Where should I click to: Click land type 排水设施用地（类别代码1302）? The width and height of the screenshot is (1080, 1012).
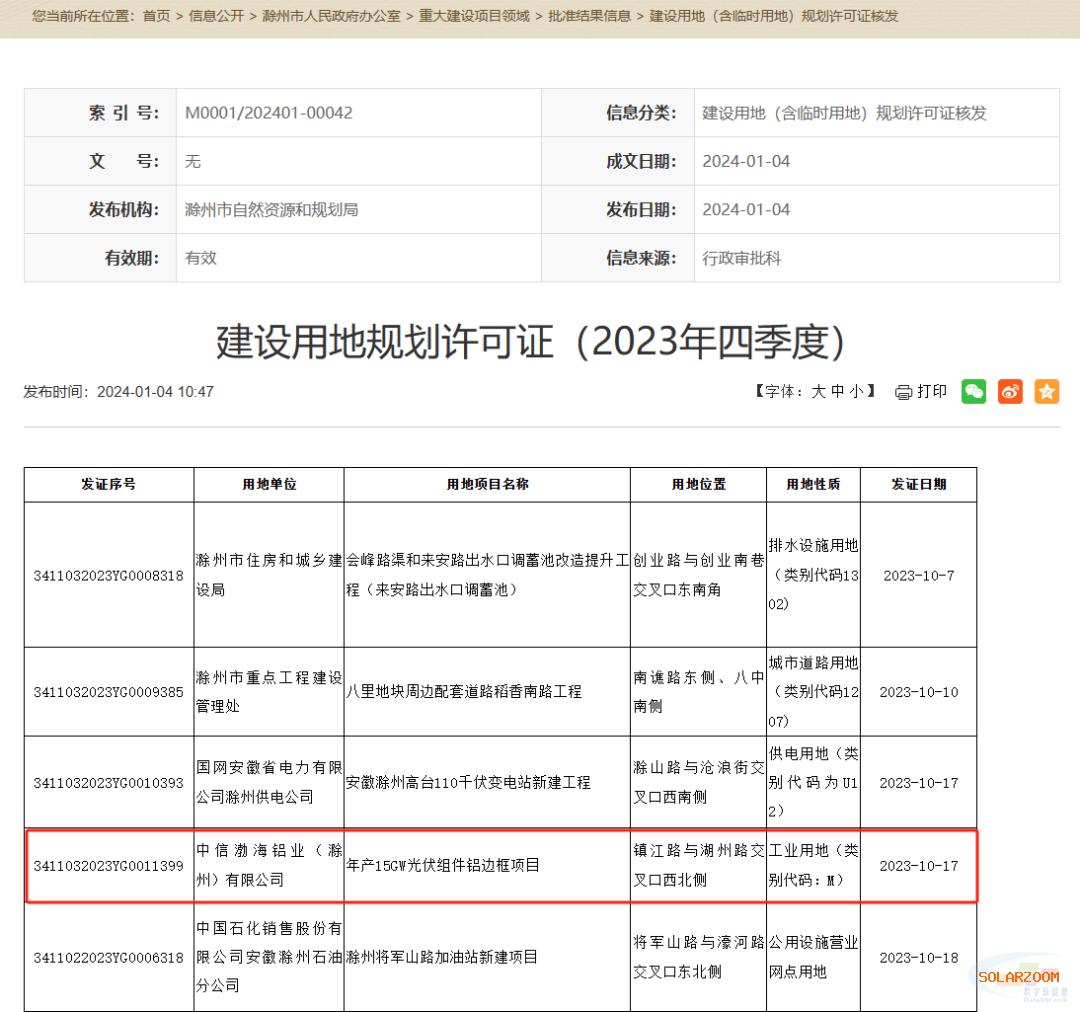point(813,575)
